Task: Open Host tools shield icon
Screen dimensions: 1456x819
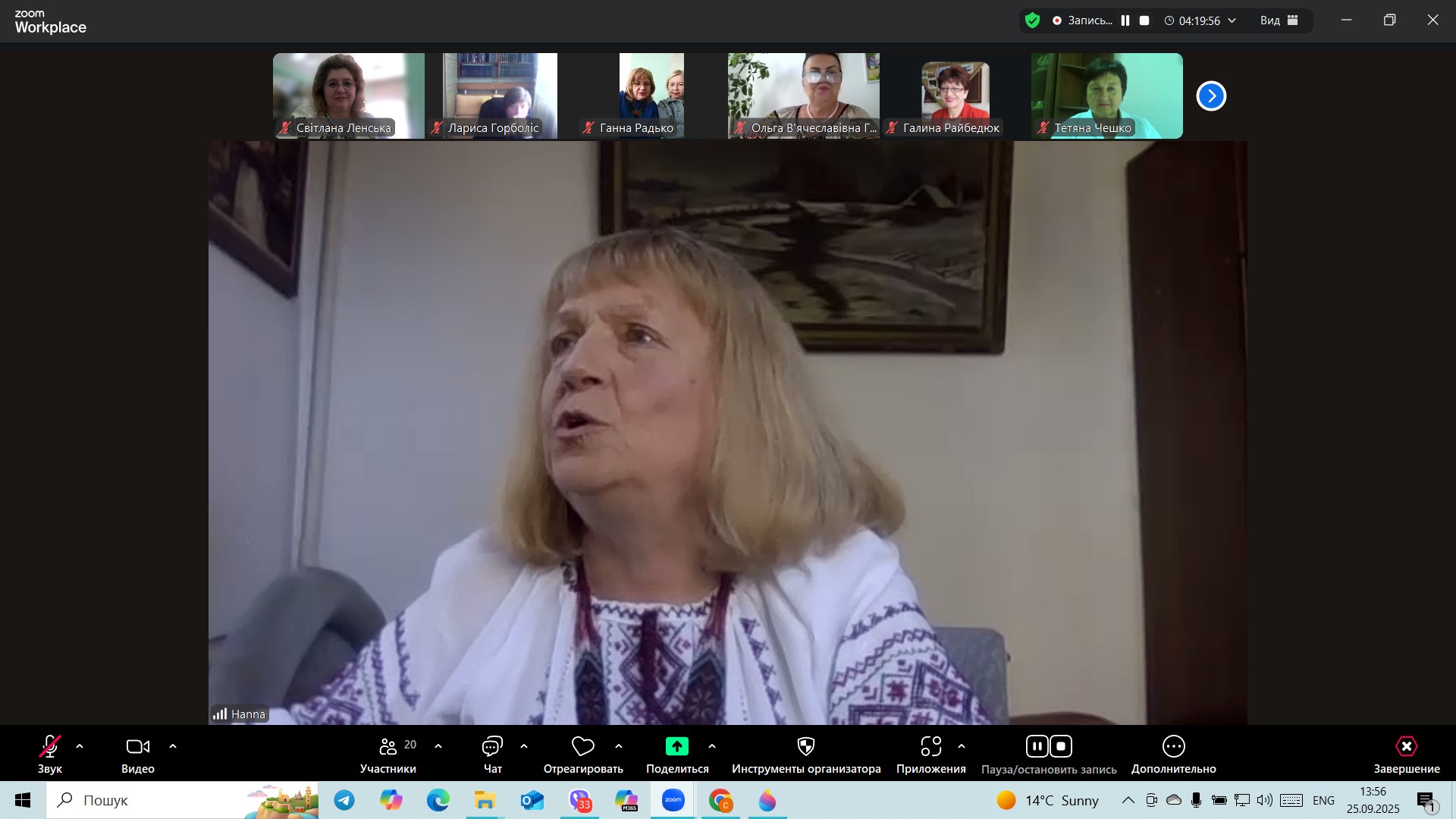Action: pos(806,747)
